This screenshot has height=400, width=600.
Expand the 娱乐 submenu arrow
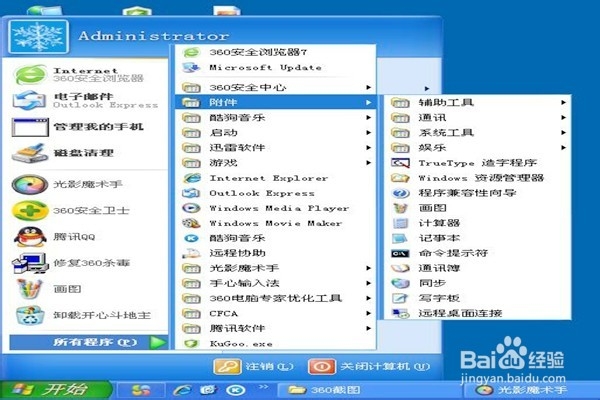coord(564,148)
